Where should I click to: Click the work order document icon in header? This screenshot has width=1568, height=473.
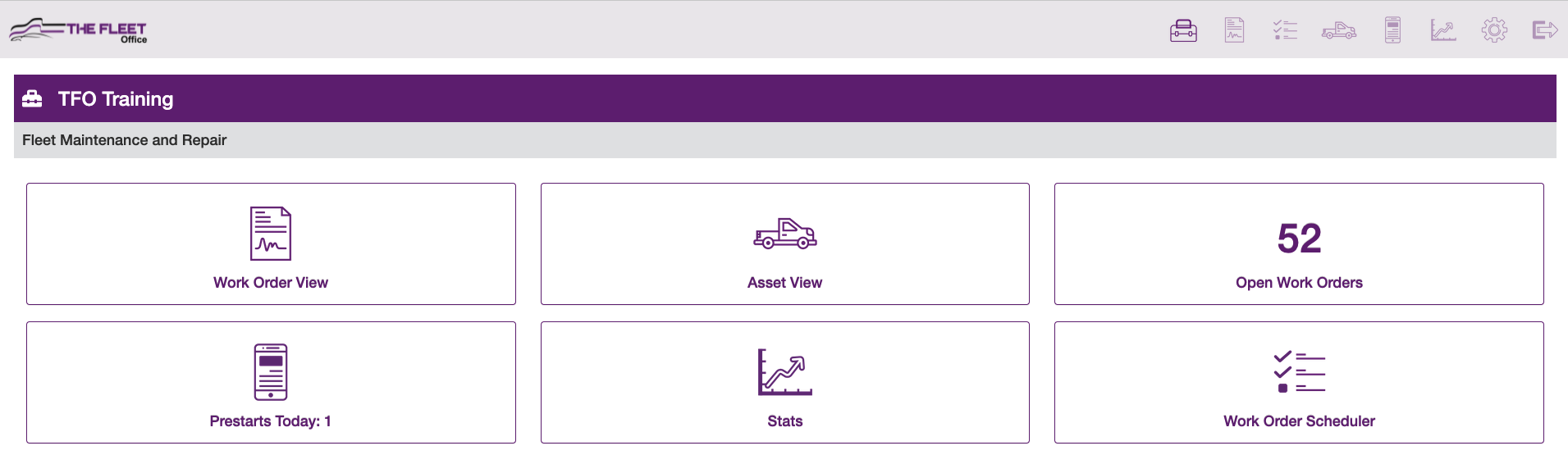click(x=1234, y=30)
